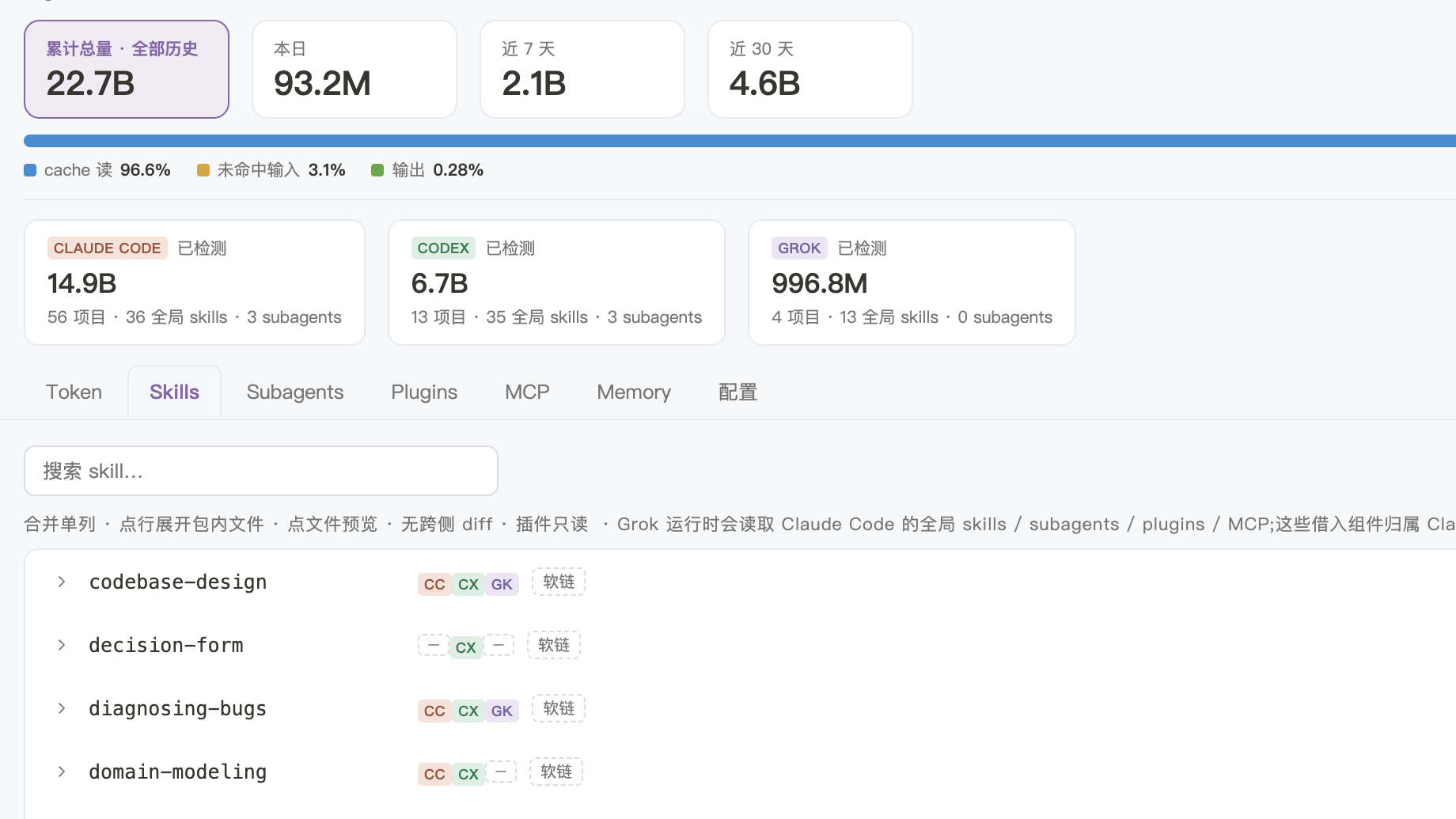Click the 已检测 label on CODEX card
Image resolution: width=1456 pixels, height=819 pixels.
[x=510, y=248]
